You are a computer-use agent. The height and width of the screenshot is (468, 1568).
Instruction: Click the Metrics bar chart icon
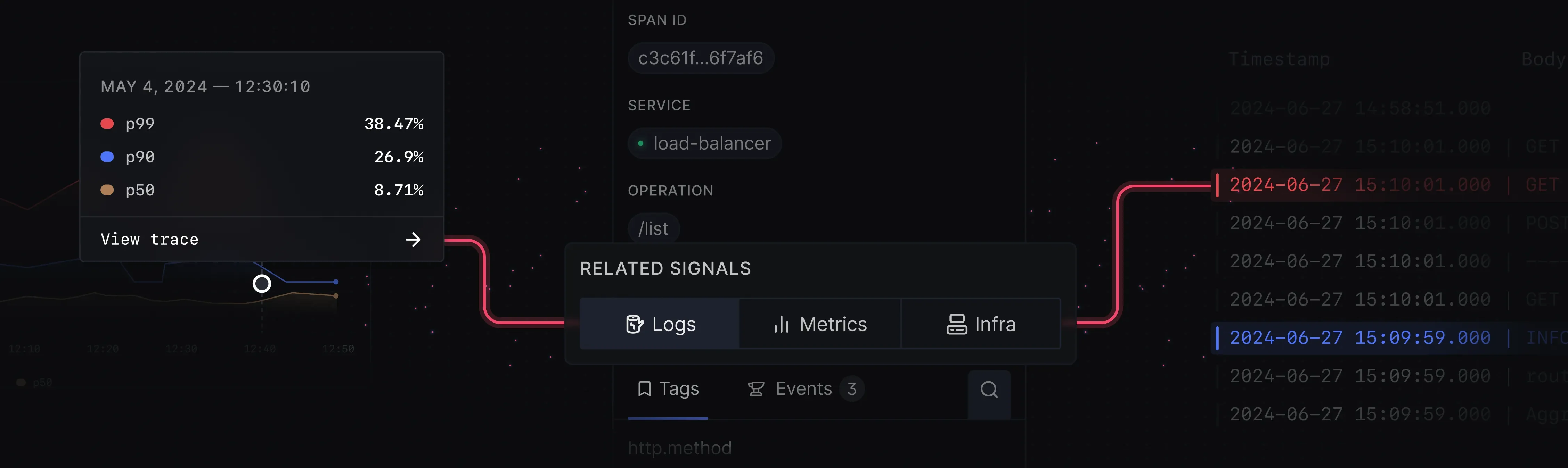click(x=781, y=325)
